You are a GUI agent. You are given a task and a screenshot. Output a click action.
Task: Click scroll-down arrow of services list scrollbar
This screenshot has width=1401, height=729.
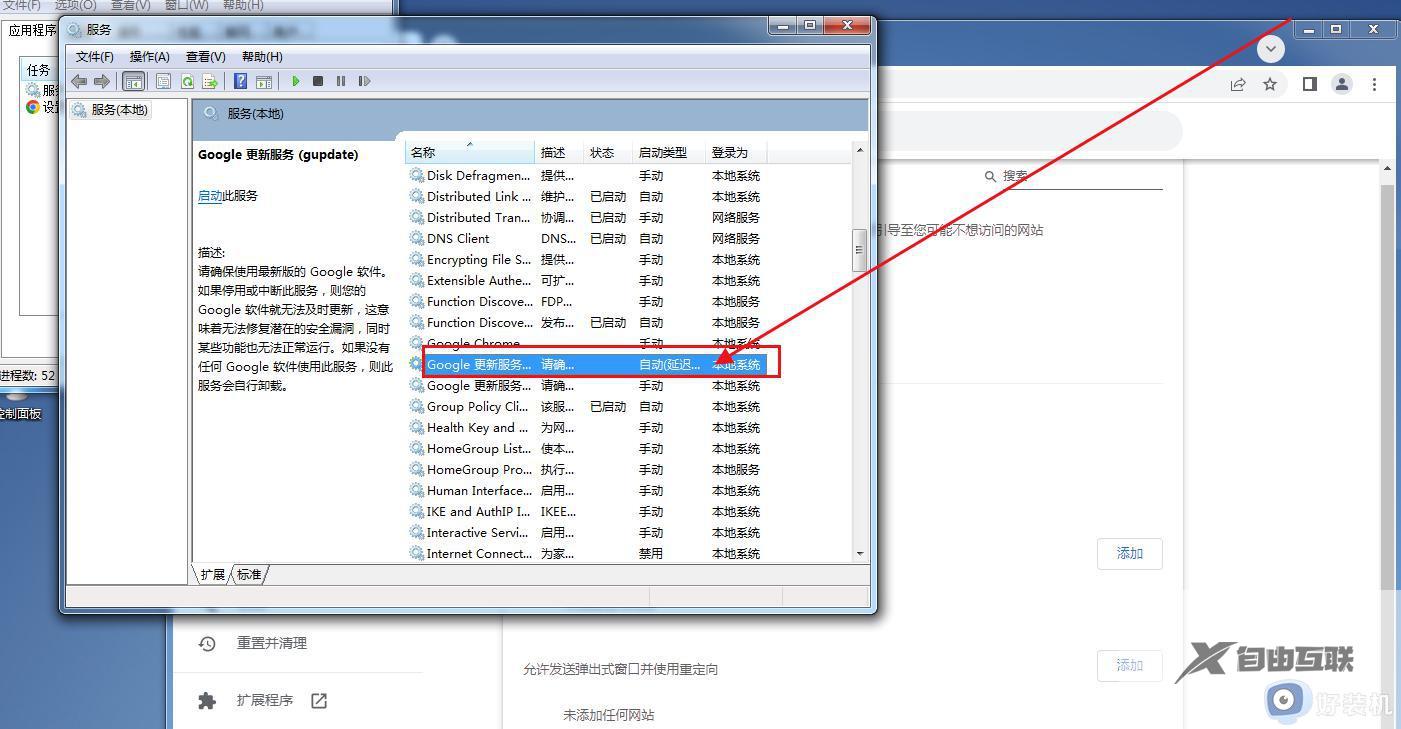[859, 553]
